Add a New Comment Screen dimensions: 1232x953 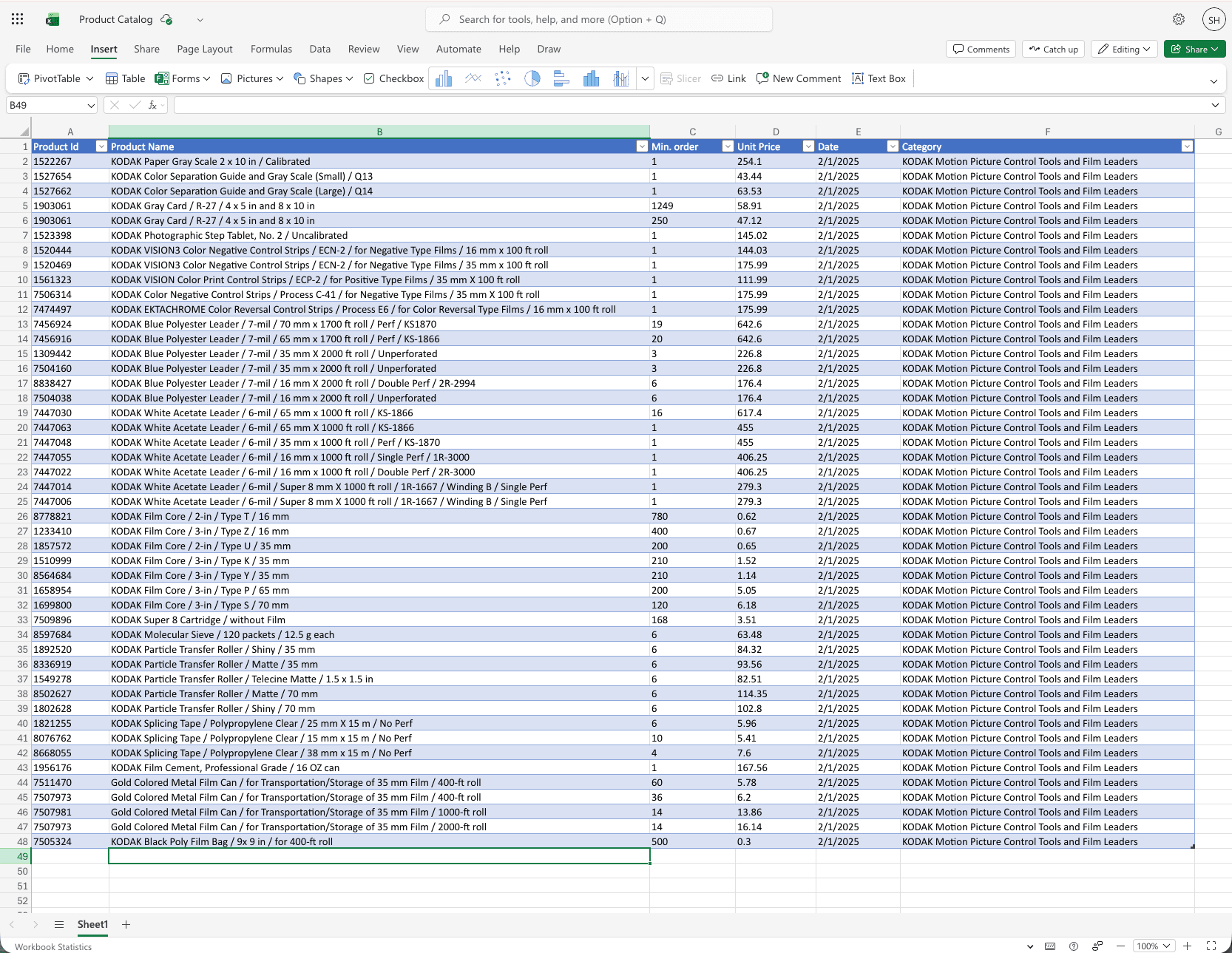[798, 78]
